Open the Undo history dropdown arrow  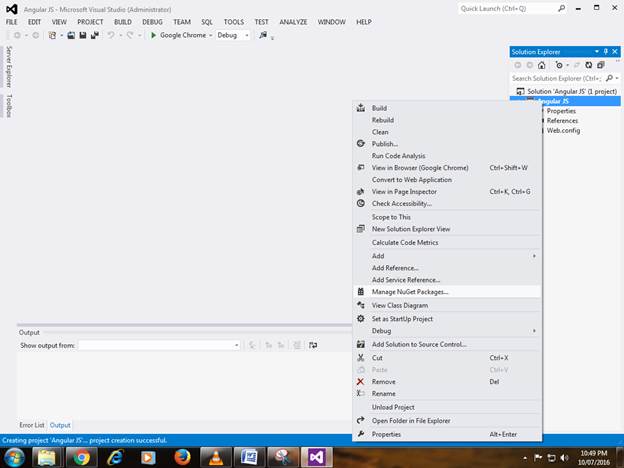tap(120, 35)
